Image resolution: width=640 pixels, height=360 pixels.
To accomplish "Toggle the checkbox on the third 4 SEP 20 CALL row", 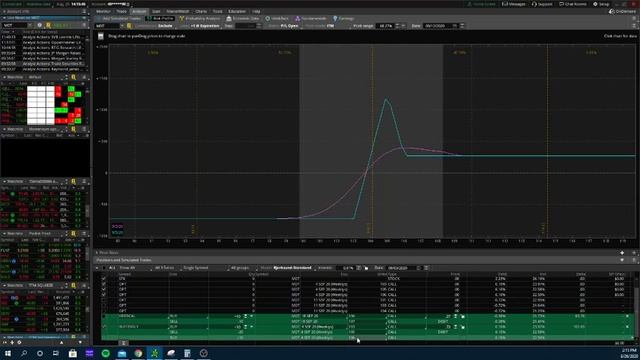I will click(x=104, y=295).
